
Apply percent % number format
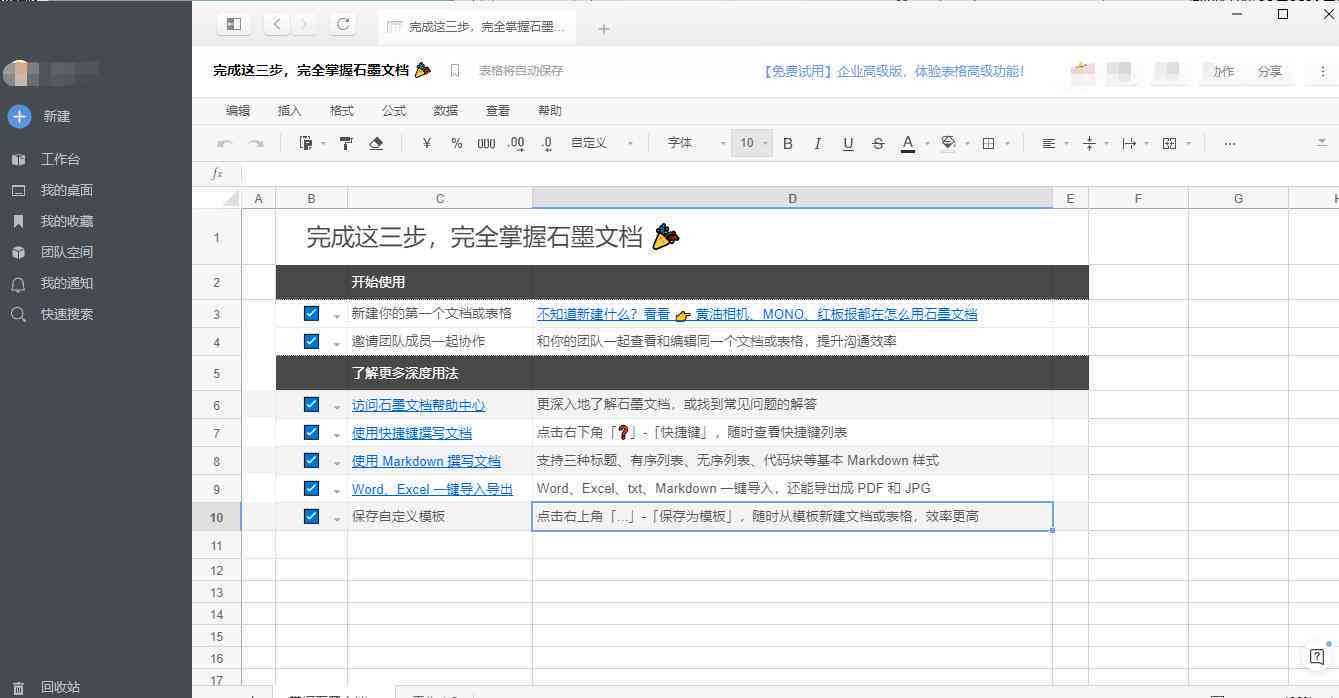point(456,143)
